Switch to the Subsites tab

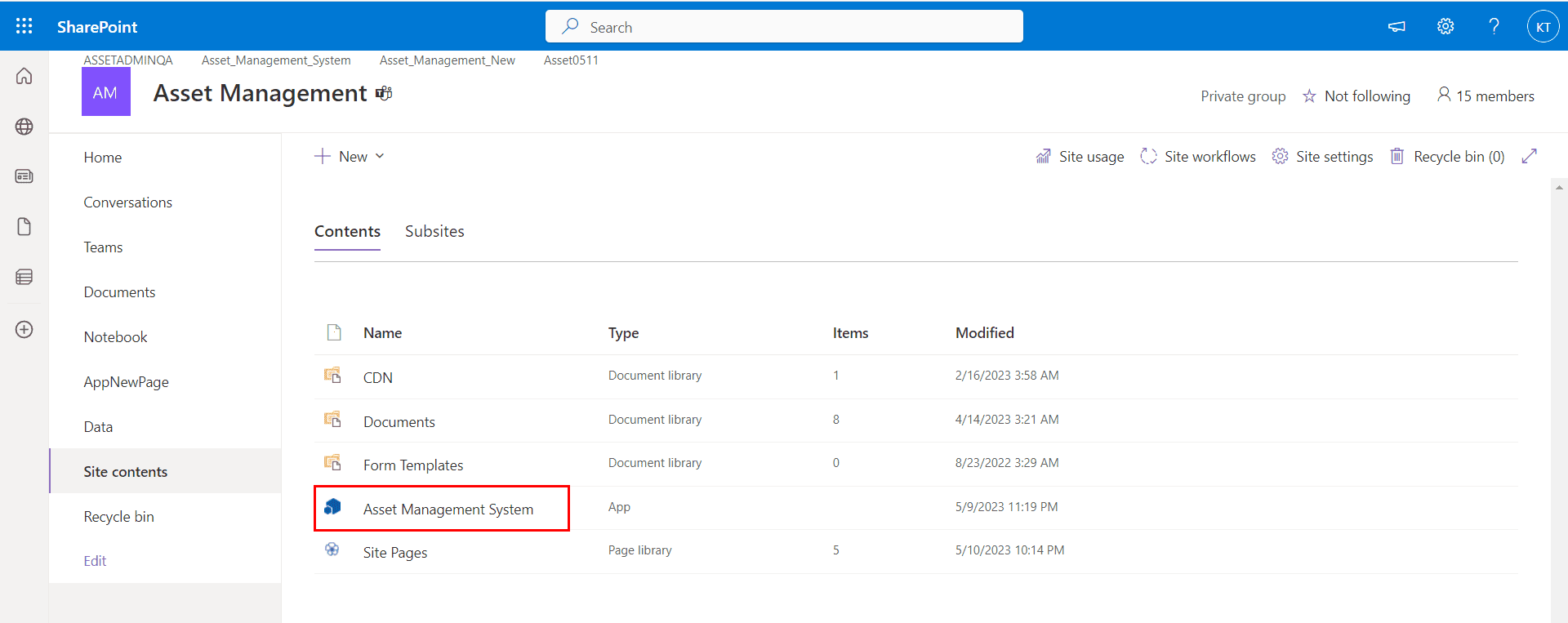(434, 232)
